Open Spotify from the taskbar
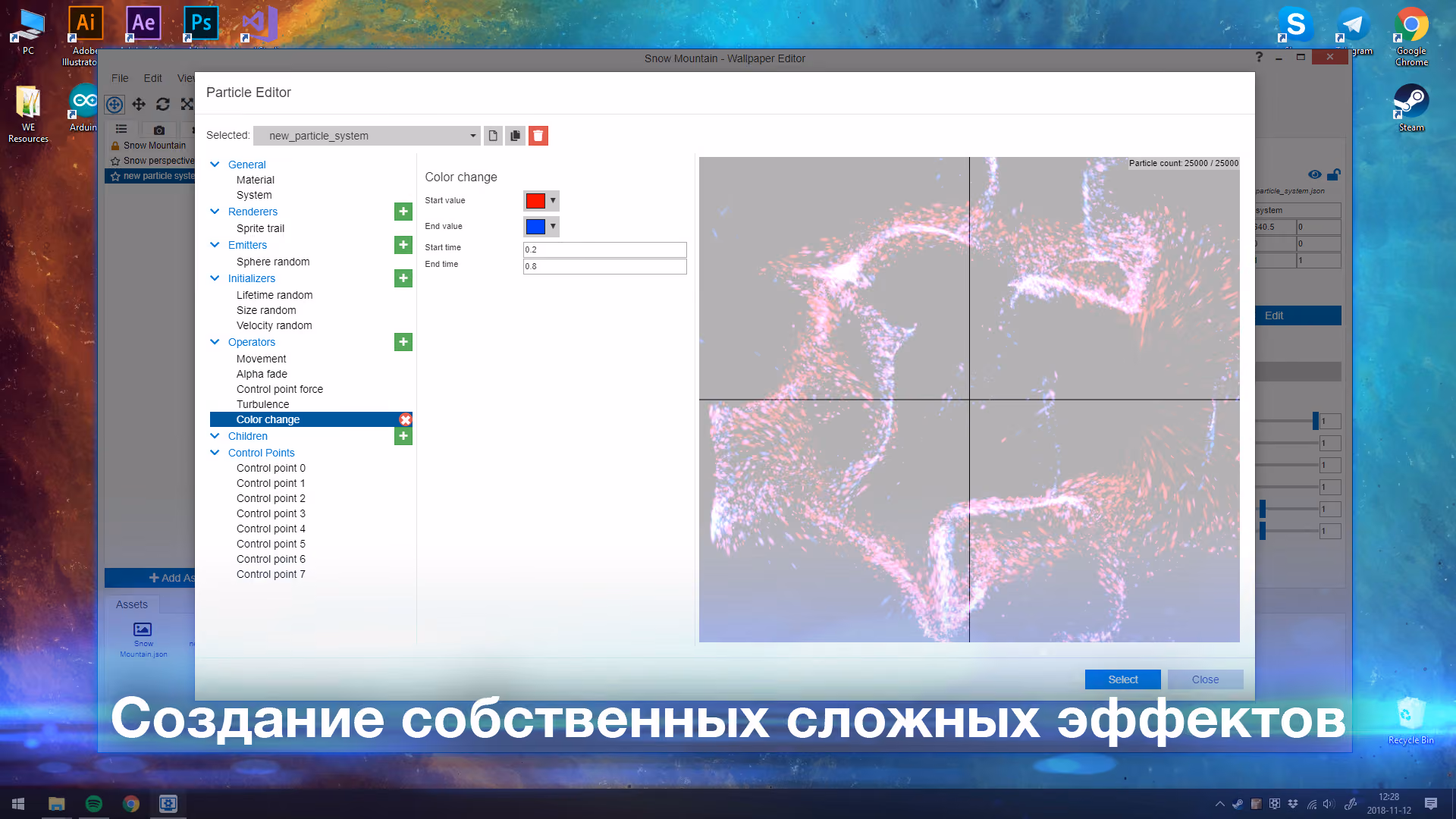This screenshot has height=819, width=1456. [x=94, y=804]
